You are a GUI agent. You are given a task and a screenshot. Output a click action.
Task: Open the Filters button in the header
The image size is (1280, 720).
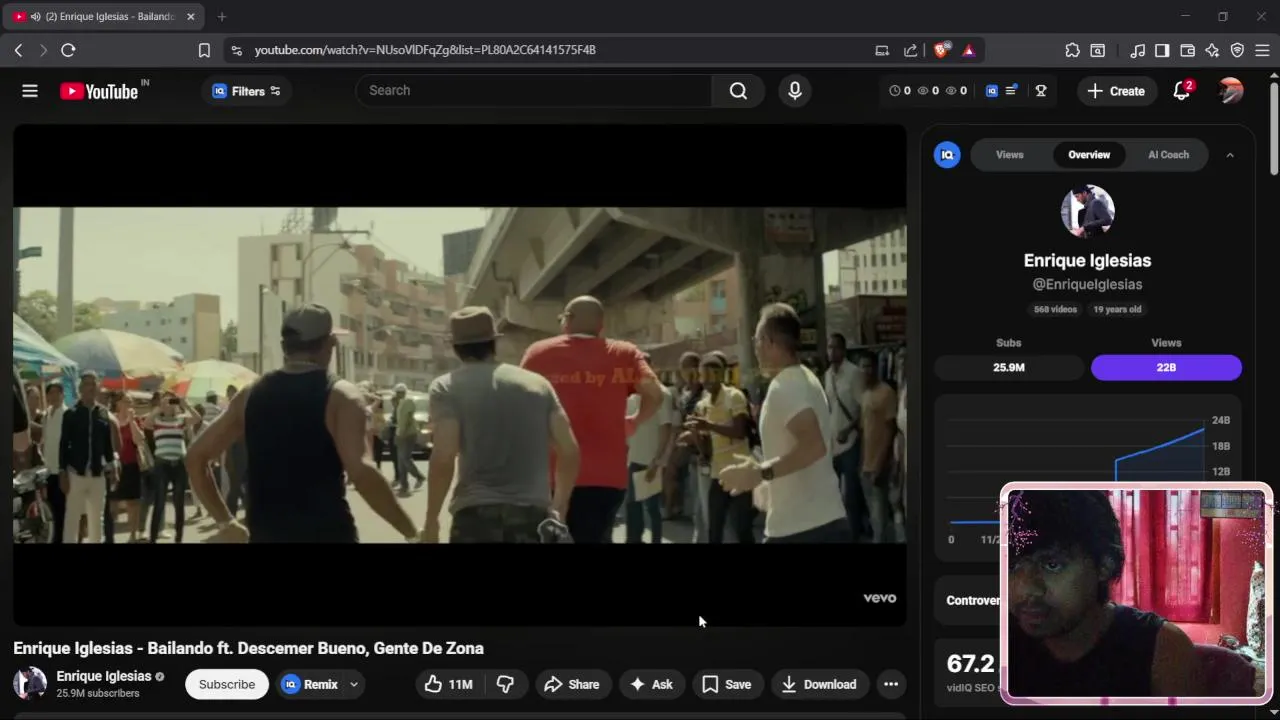pos(246,91)
